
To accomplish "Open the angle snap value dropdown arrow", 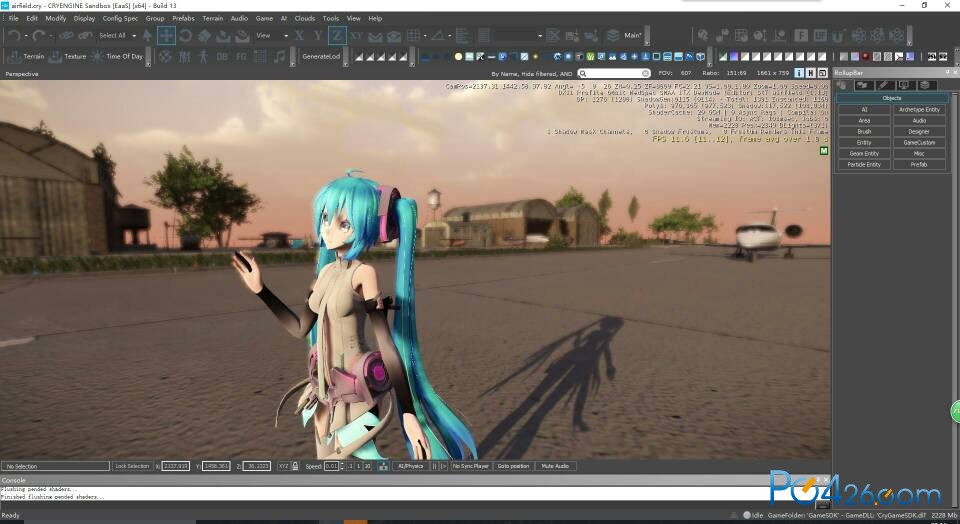I will [449, 36].
